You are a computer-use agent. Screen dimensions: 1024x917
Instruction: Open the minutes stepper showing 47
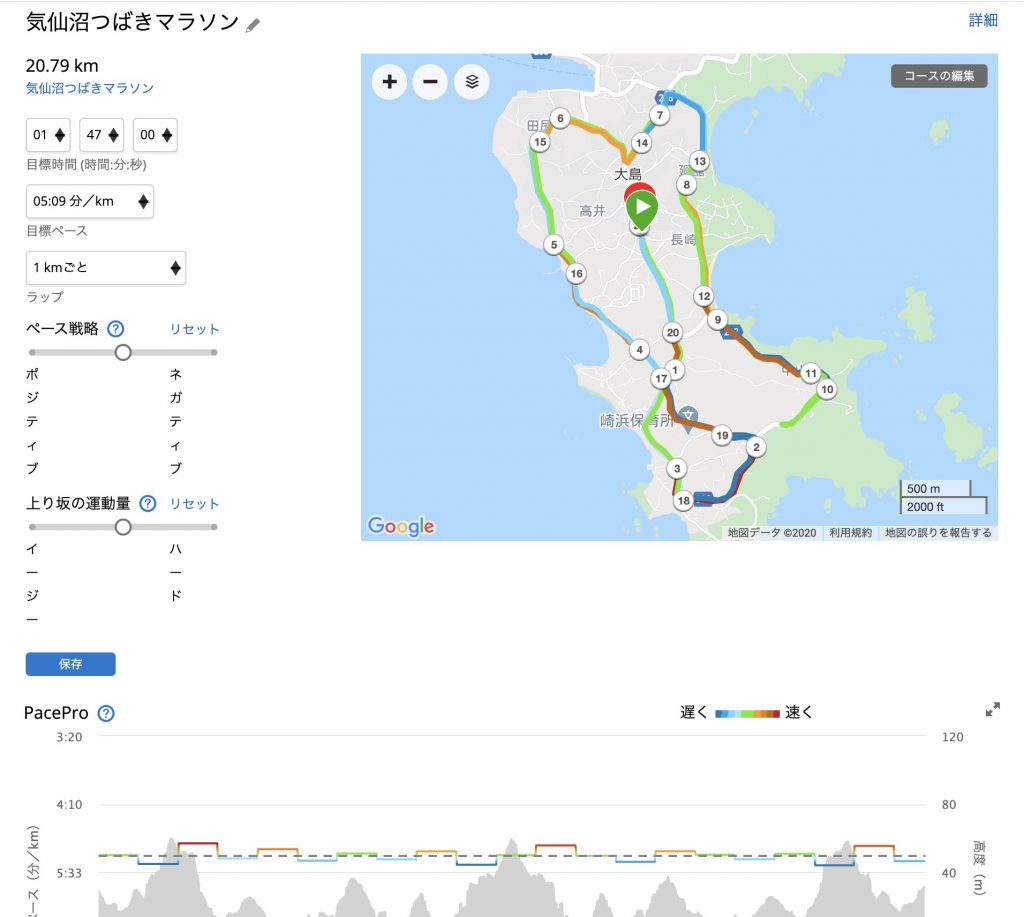click(x=102, y=135)
